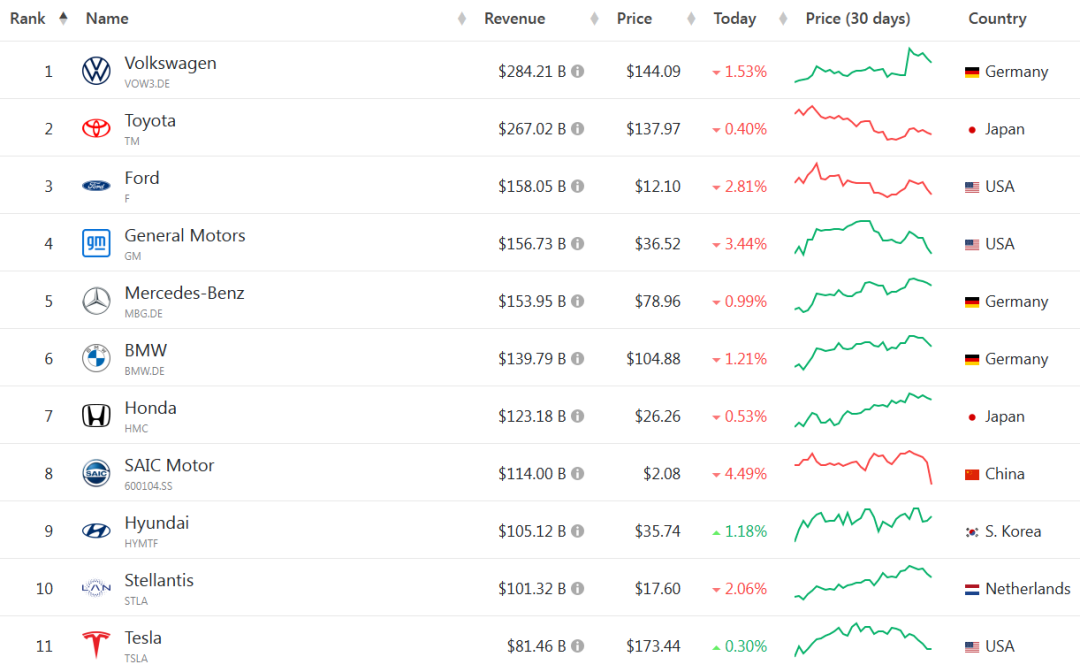Sort the list by Price header
The height and width of the screenshot is (672, 1080).
pyautogui.click(x=634, y=19)
